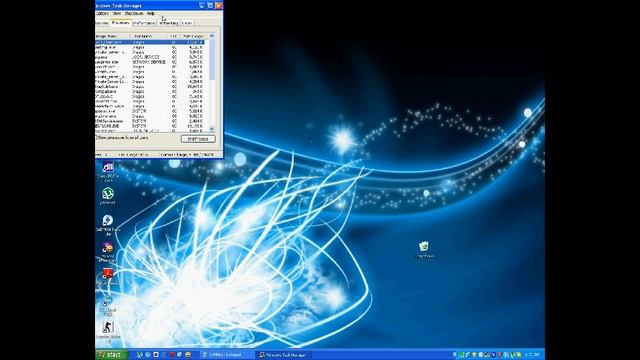The image size is (640, 360).
Task: Maximize the Task Manager window
Action: (210, 5)
